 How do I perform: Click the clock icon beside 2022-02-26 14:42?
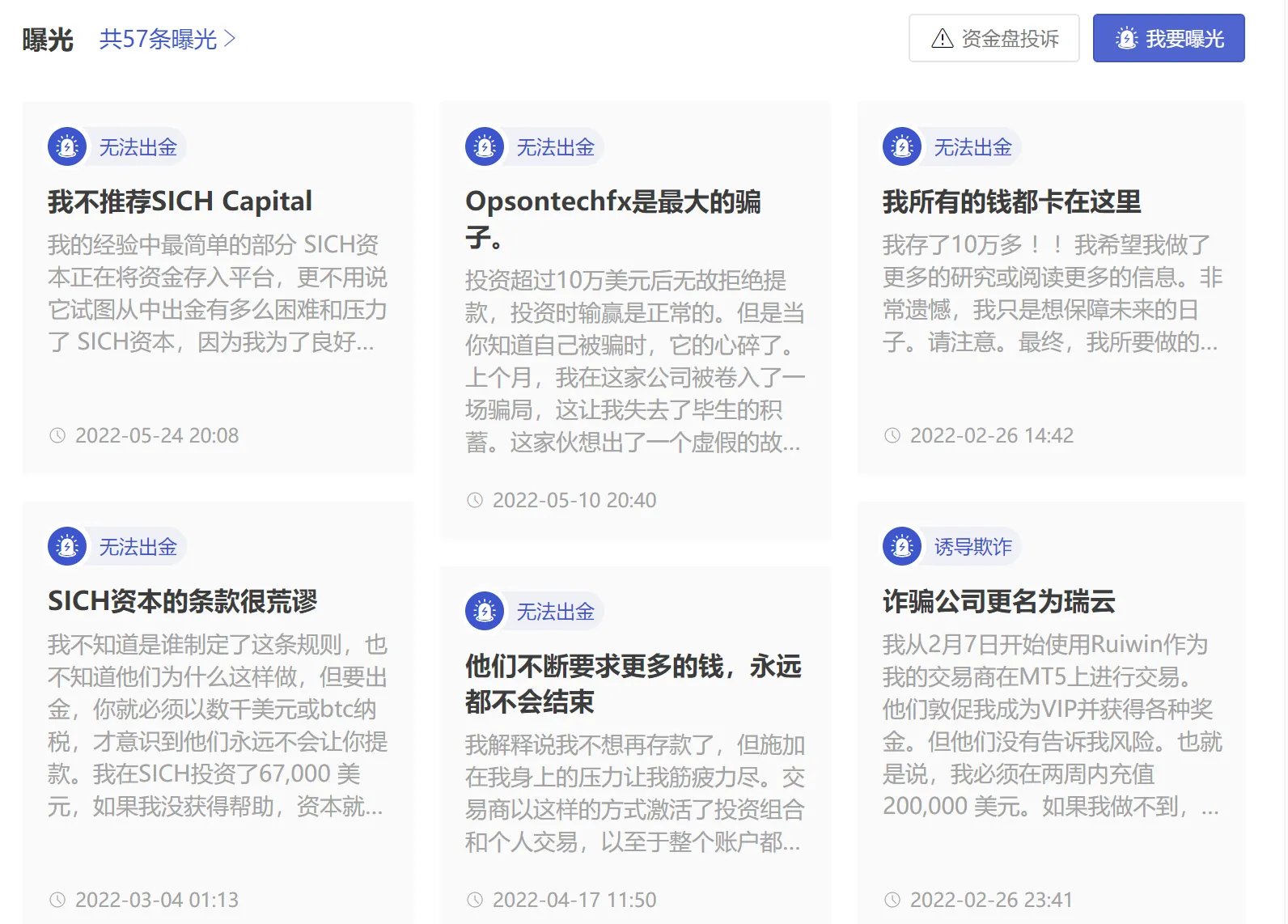pos(892,435)
